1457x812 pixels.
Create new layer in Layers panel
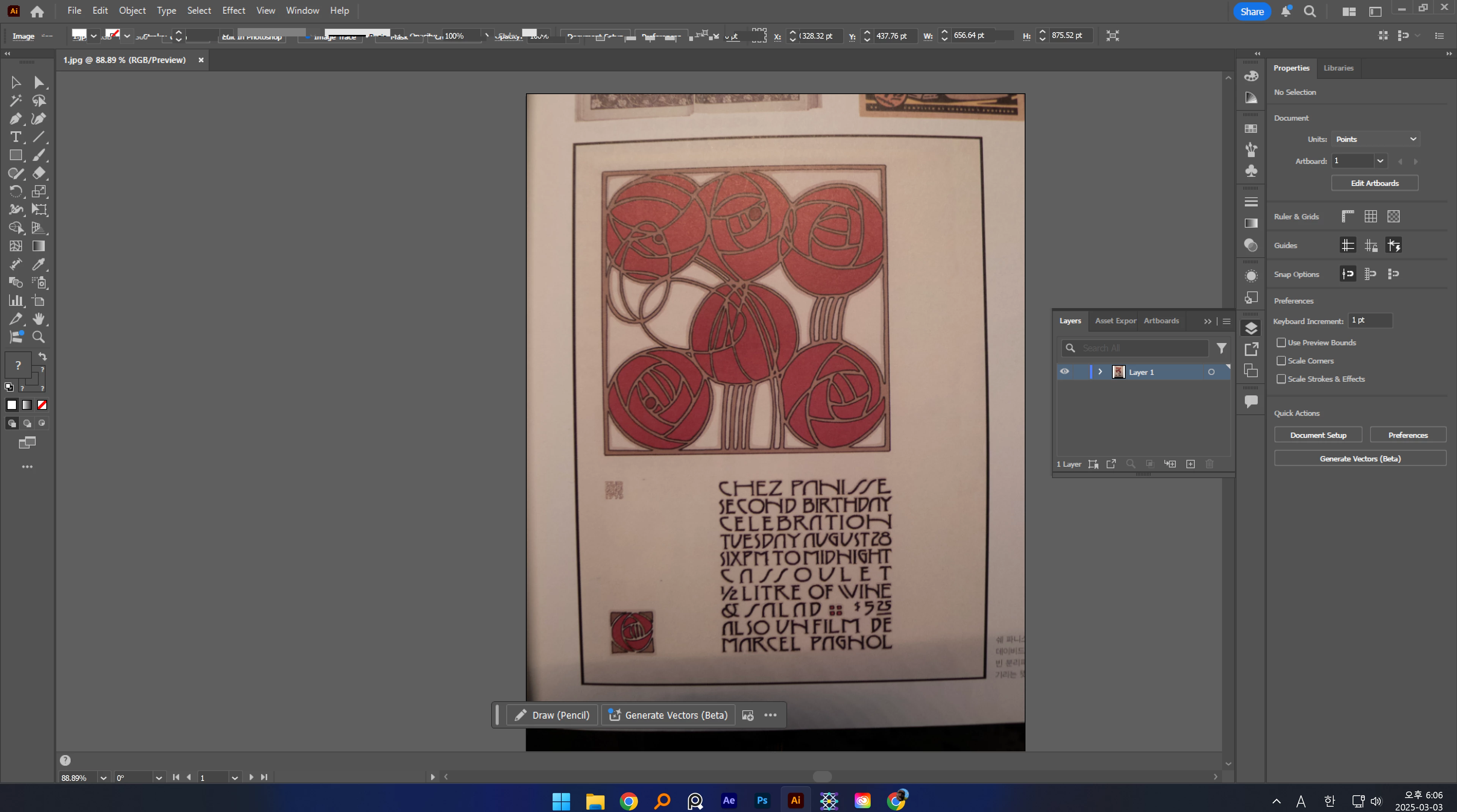click(x=1191, y=464)
